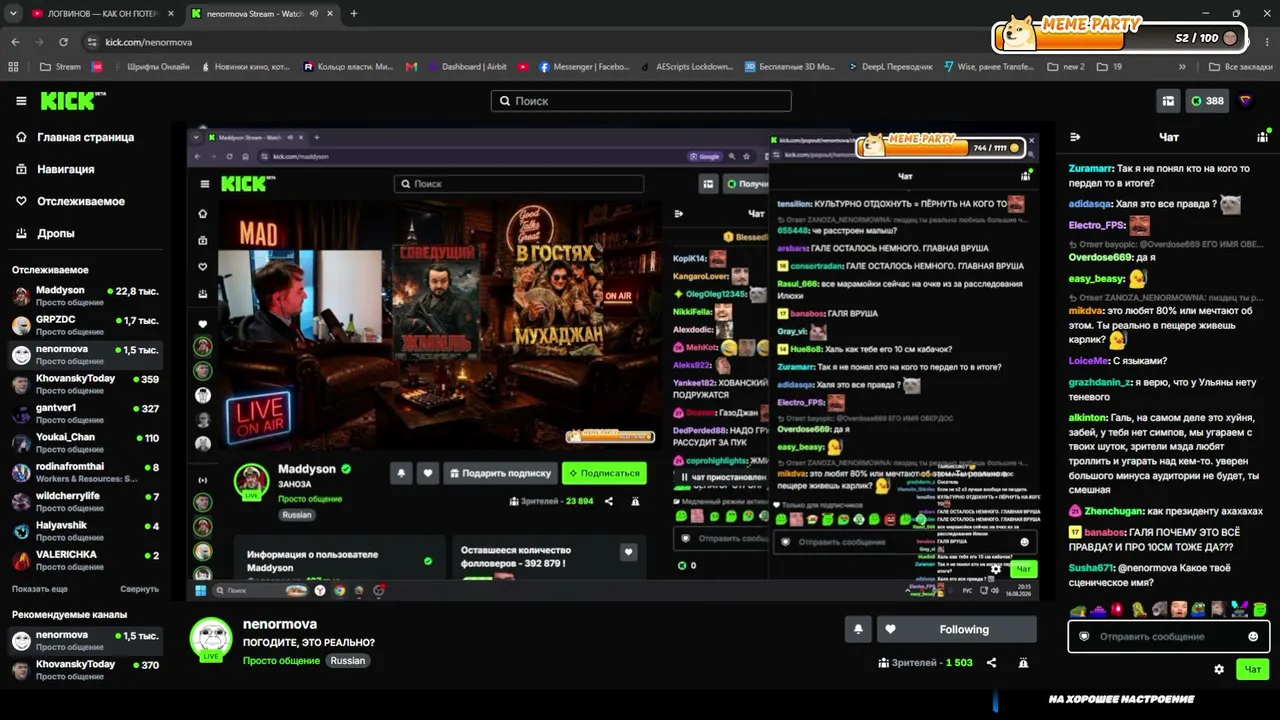Open the Youkai_Chan channel in the followed list

pos(85,443)
